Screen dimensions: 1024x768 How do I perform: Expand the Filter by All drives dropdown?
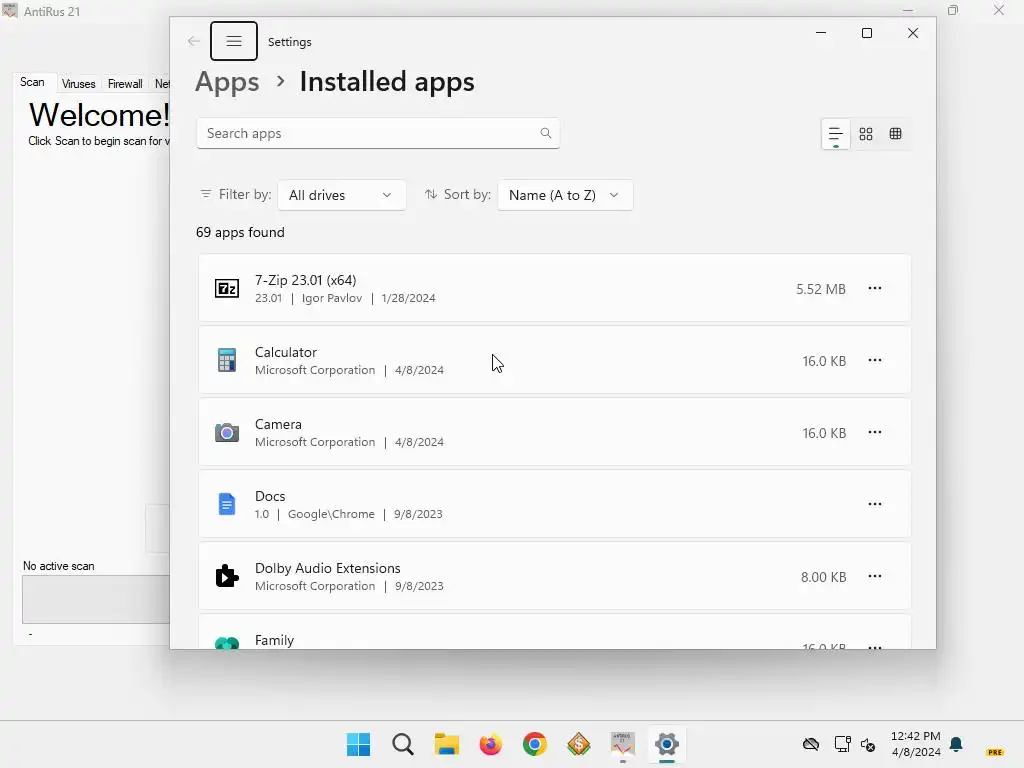342,195
